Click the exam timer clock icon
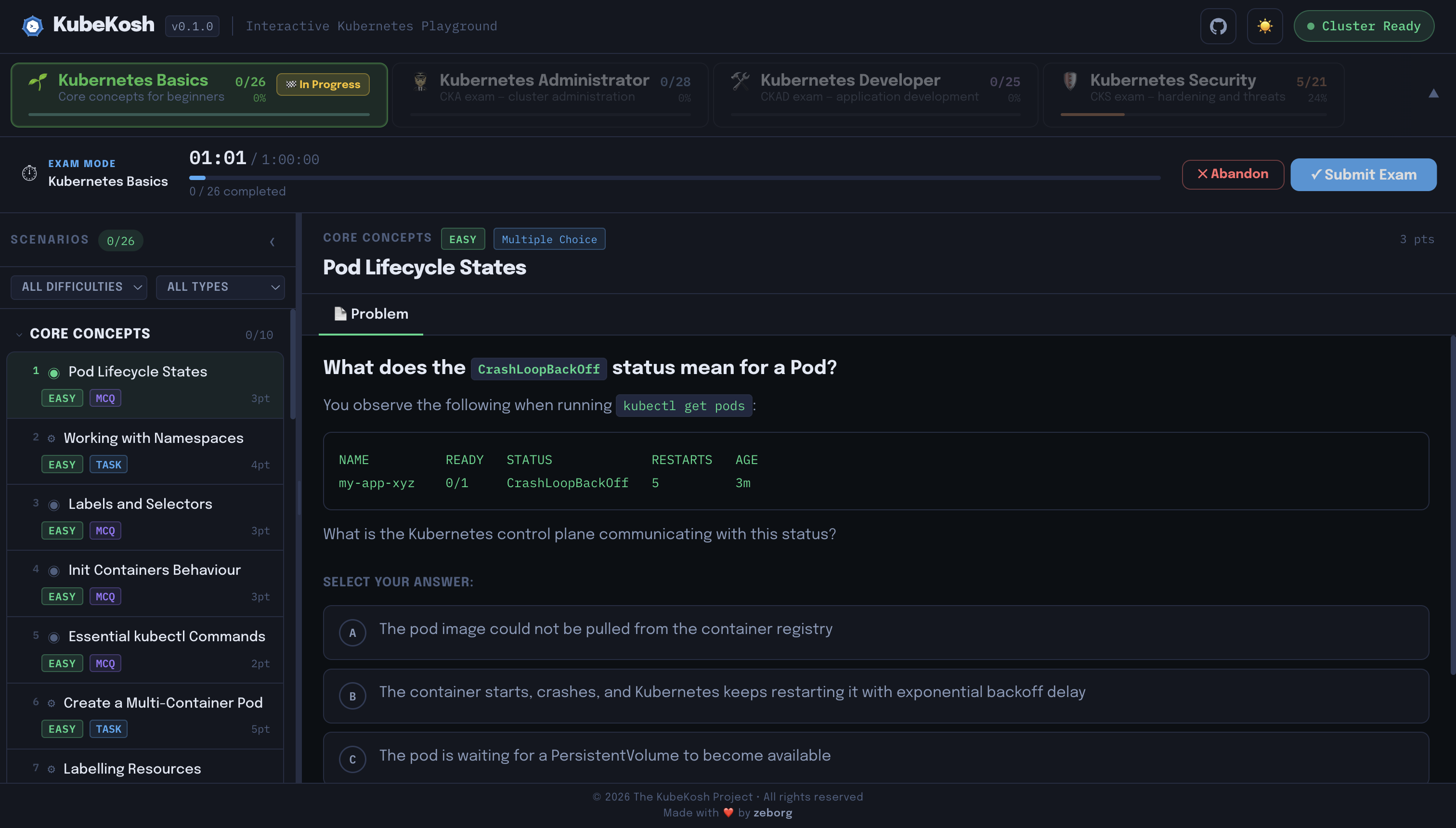 [29, 172]
